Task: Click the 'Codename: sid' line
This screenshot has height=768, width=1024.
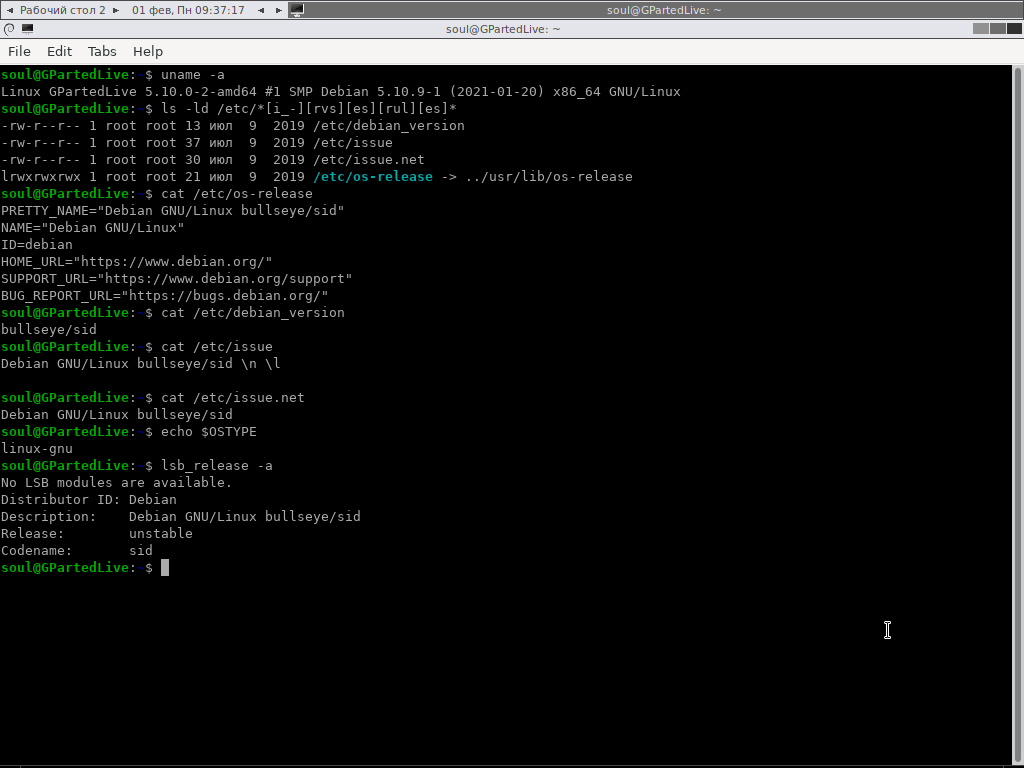Action: (x=76, y=550)
